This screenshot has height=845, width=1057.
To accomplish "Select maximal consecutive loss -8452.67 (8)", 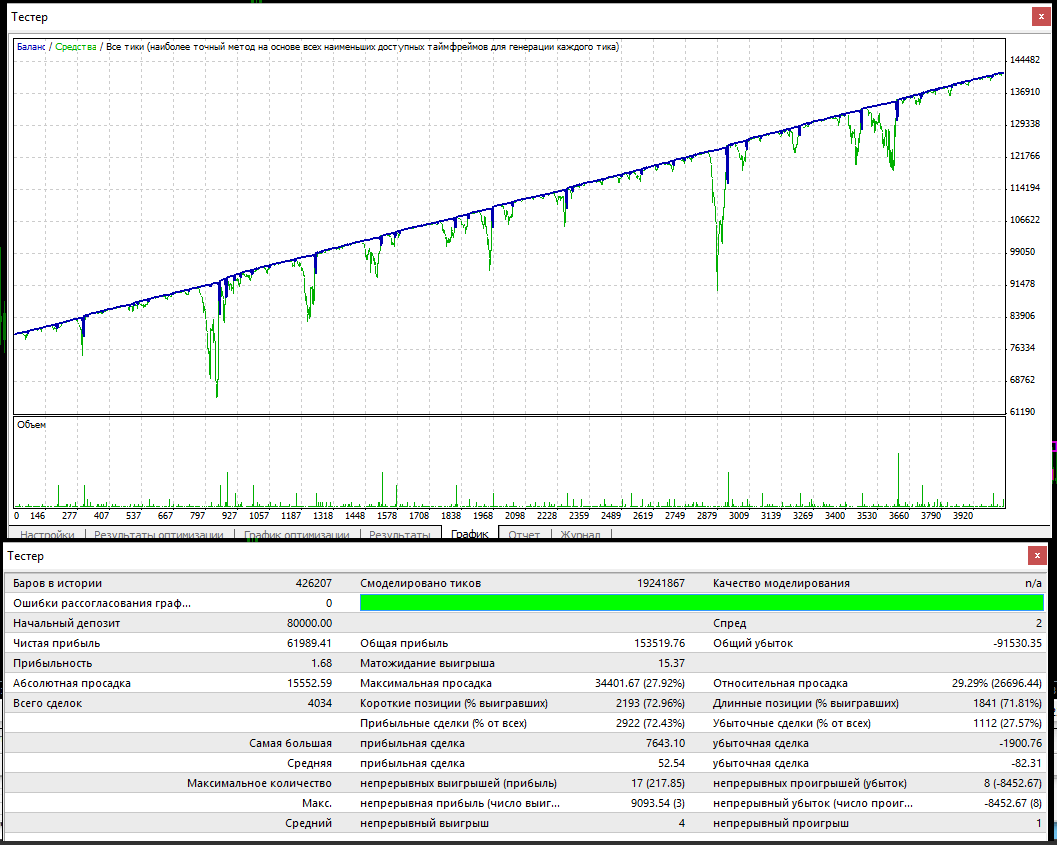I will (x=1013, y=803).
